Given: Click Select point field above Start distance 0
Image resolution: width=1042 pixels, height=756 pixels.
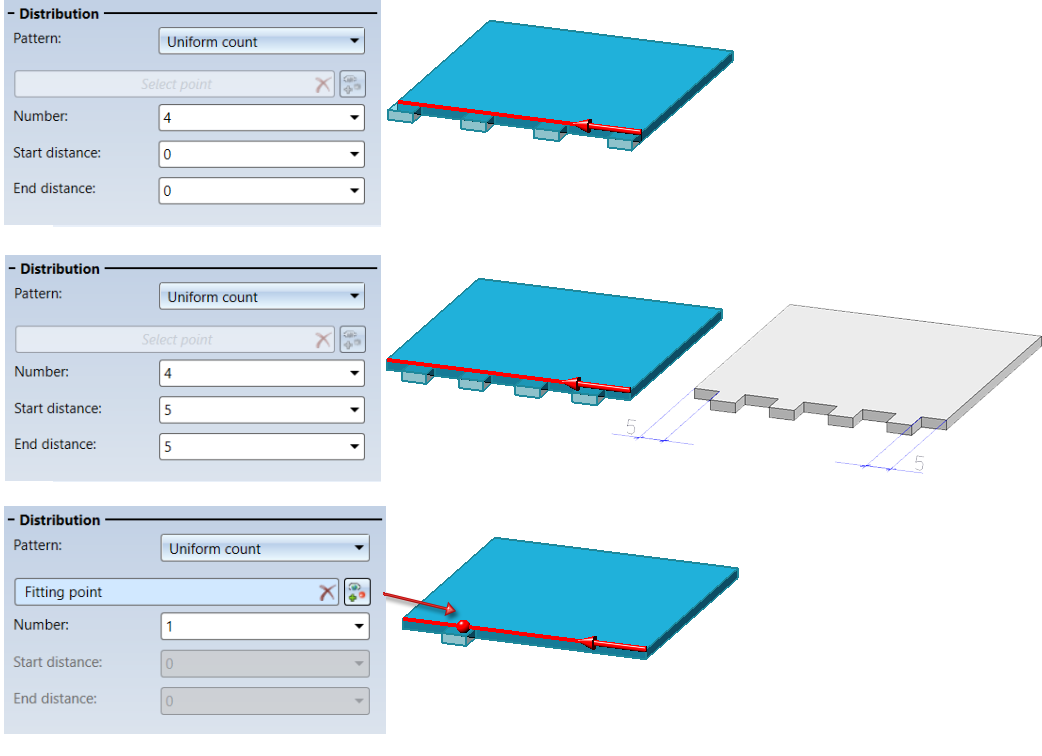Looking at the screenshot, I should coord(174,84).
